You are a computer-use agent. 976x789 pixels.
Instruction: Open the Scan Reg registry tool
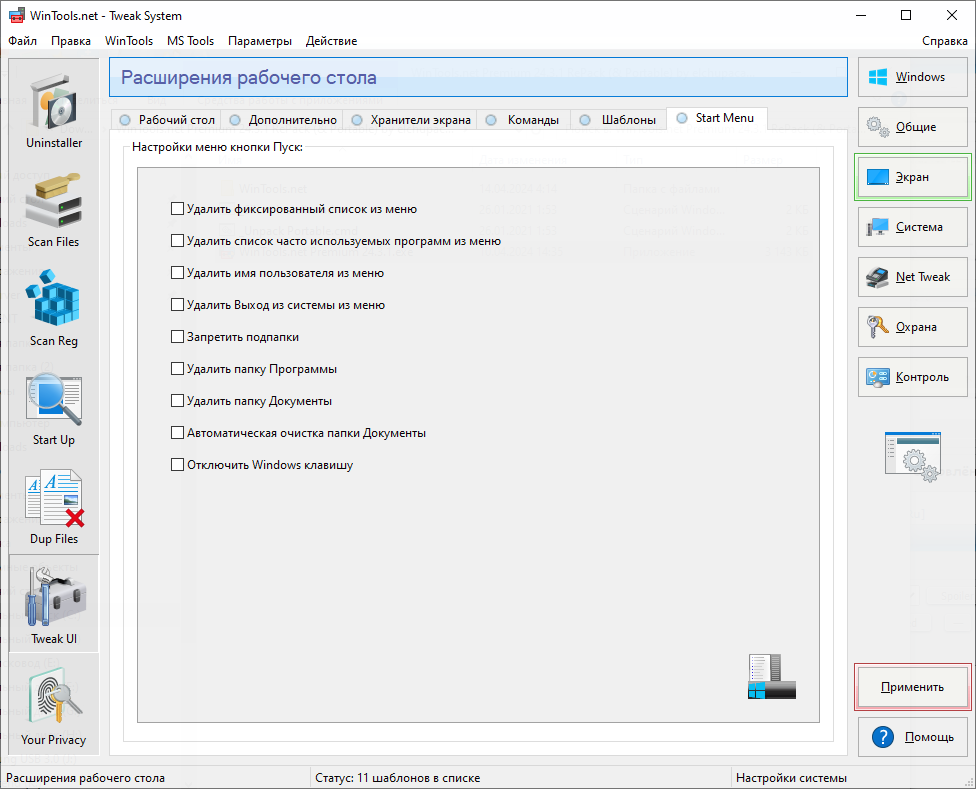[x=54, y=308]
